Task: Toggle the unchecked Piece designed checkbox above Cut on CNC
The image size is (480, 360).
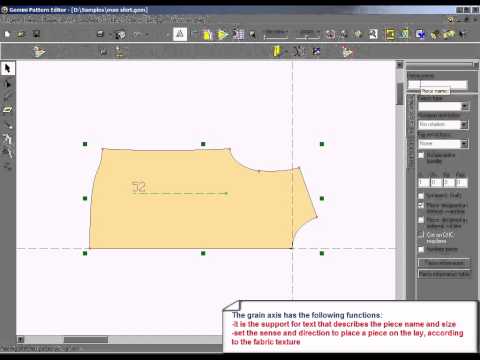Action: (421, 220)
